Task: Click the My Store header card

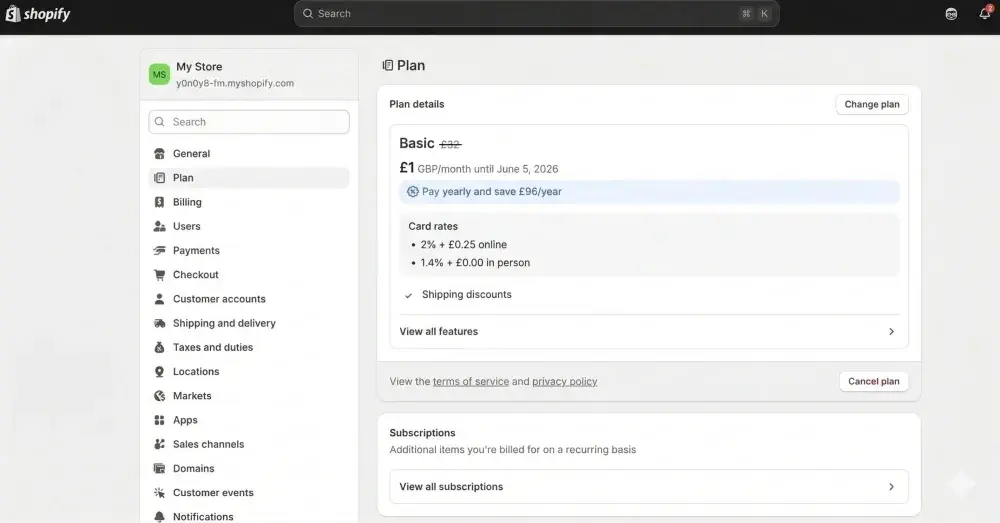Action: (x=249, y=74)
